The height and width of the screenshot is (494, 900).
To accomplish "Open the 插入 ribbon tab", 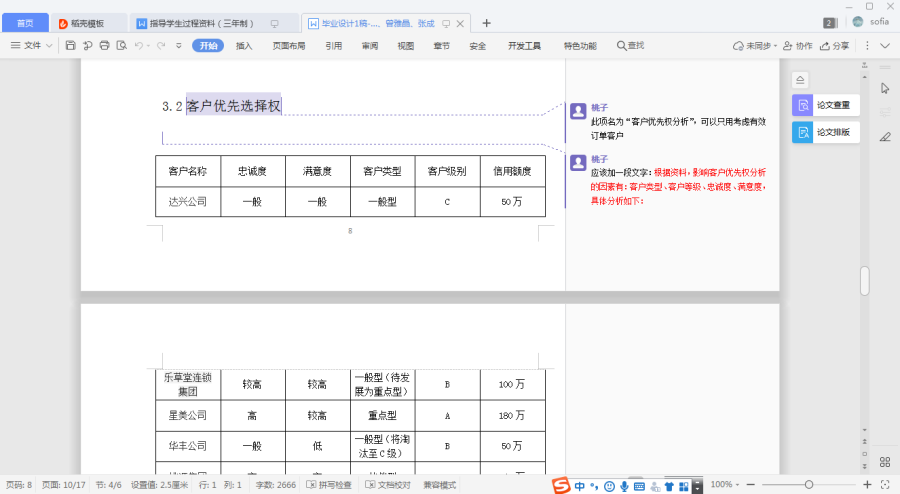I will [244, 46].
